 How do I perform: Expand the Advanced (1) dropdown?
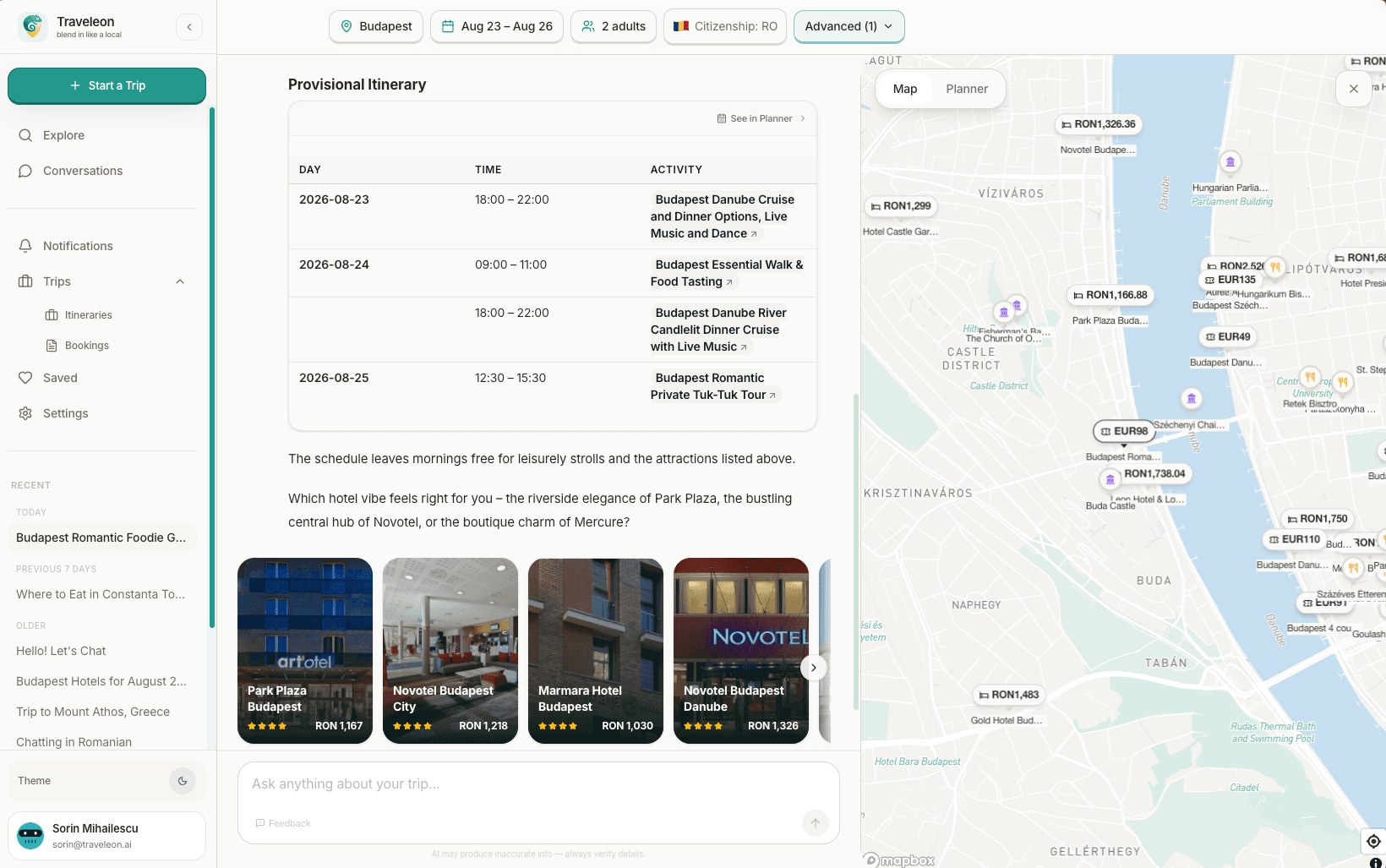click(849, 26)
